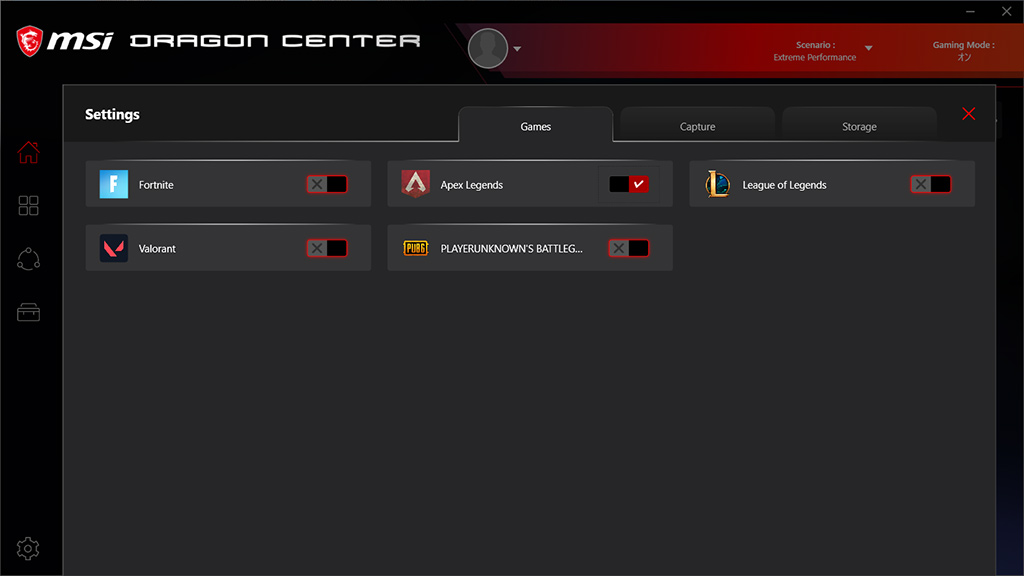Enable the PLAYERUNKNOWN'S BATTLEGROUNDS toggle
Viewport: 1024px width, 576px height.
pyautogui.click(x=629, y=248)
